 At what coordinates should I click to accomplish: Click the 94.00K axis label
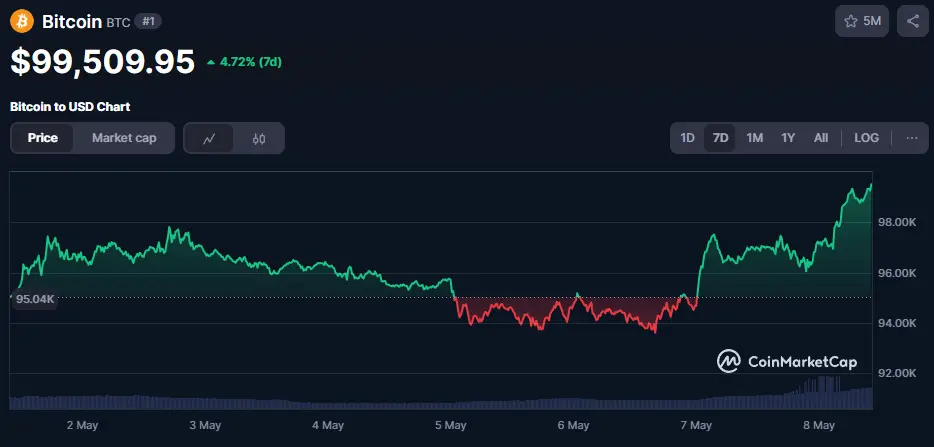point(896,323)
